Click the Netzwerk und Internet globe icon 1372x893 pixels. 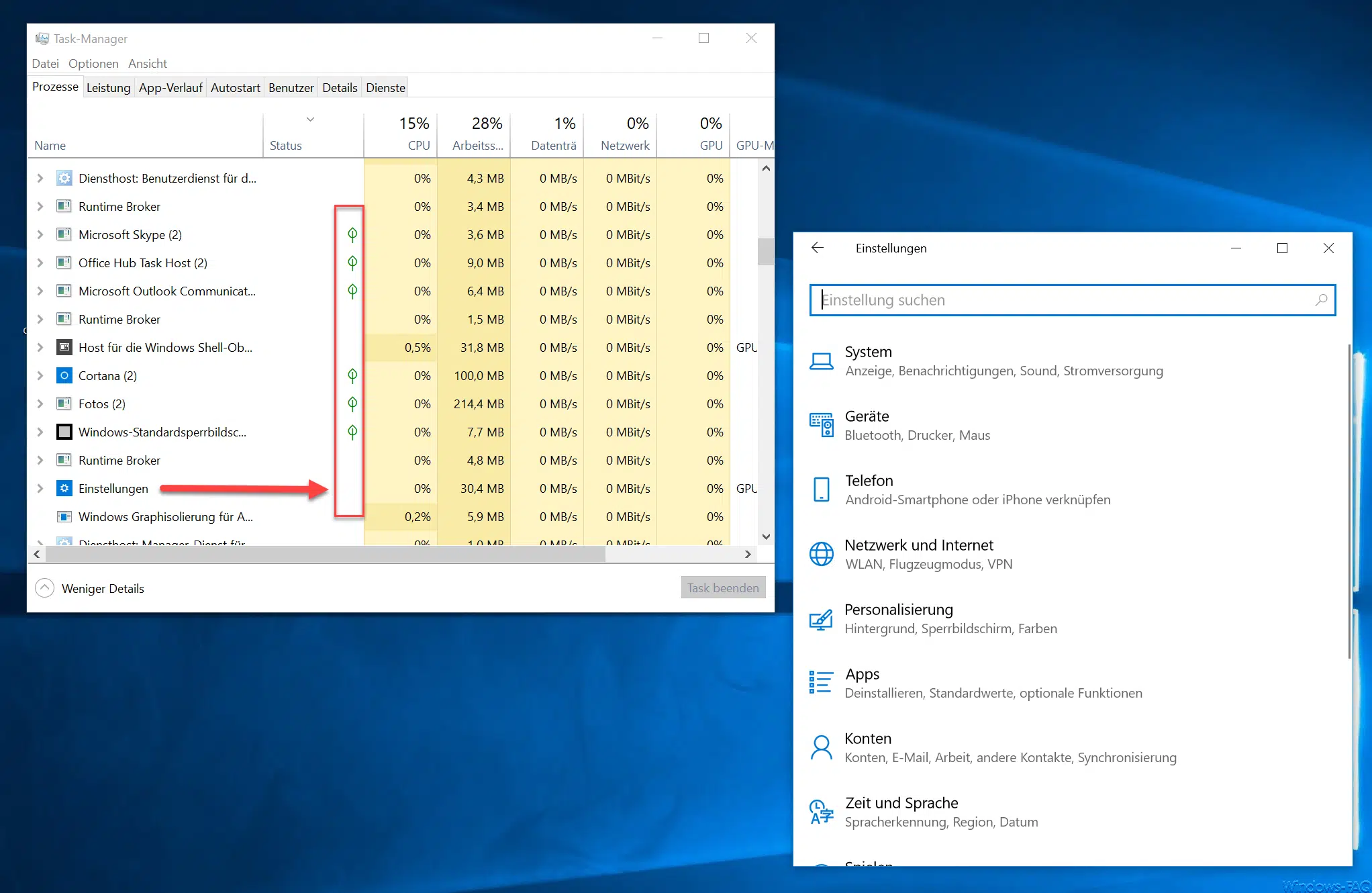pyautogui.click(x=821, y=554)
